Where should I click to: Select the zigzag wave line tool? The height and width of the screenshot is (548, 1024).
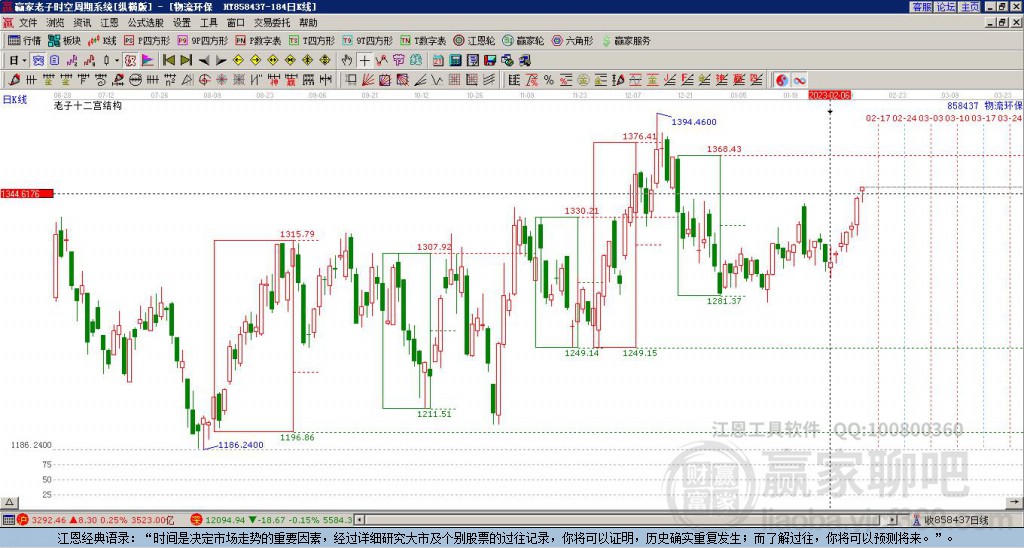(x=437, y=80)
